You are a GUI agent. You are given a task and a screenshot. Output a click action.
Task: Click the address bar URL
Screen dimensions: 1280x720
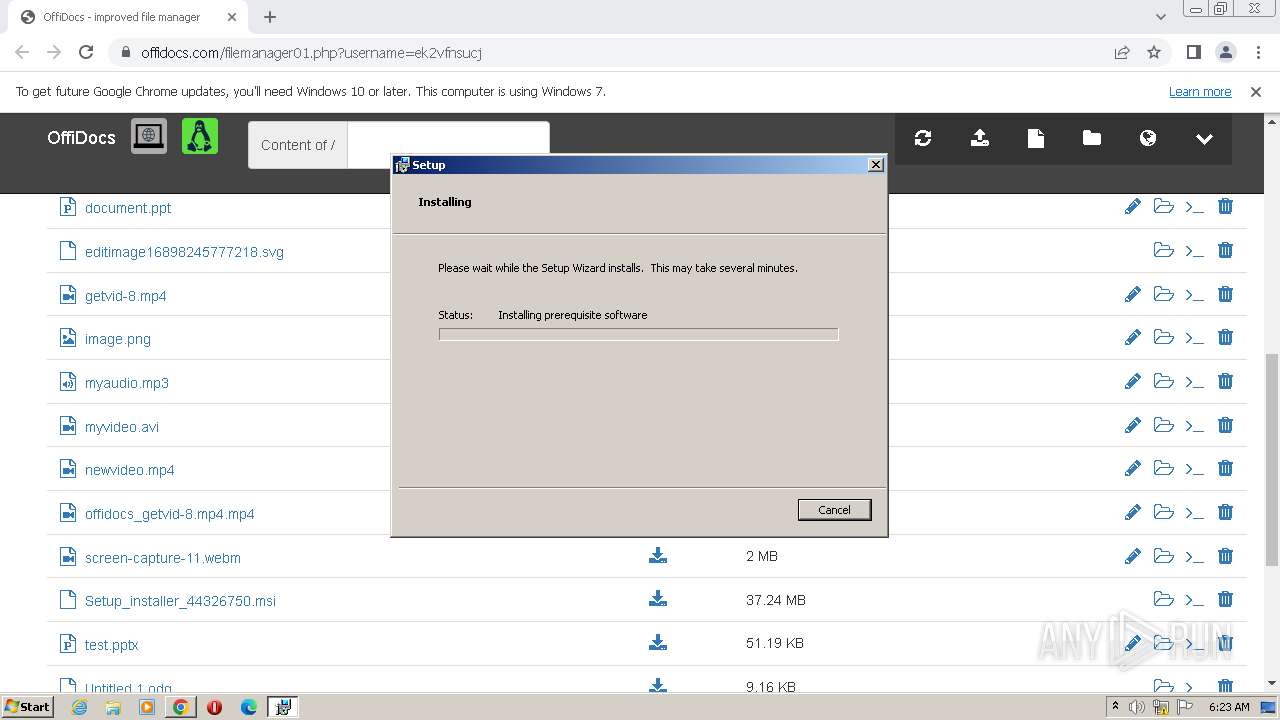pos(311,52)
